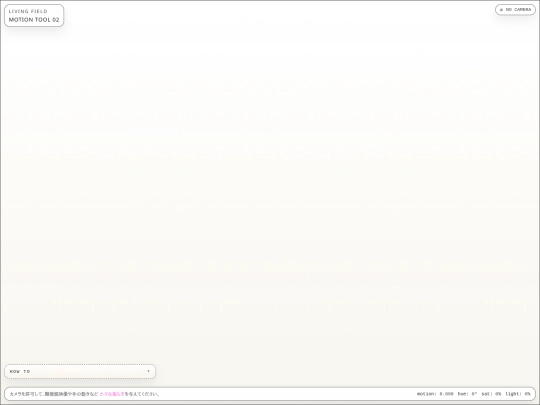
Task: Click the light: 0% readout
Action: tap(518, 394)
